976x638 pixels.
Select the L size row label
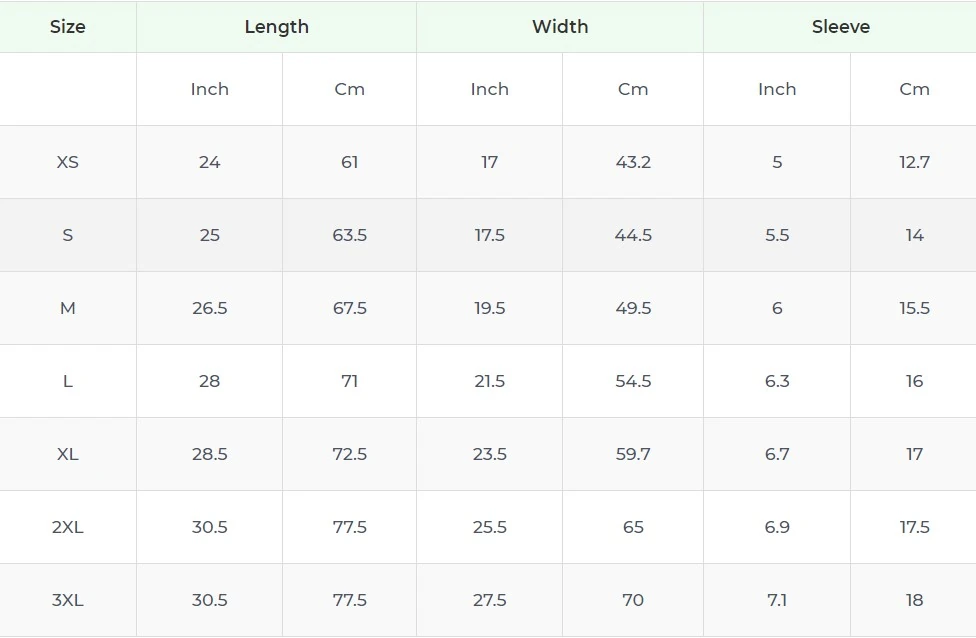(67, 381)
